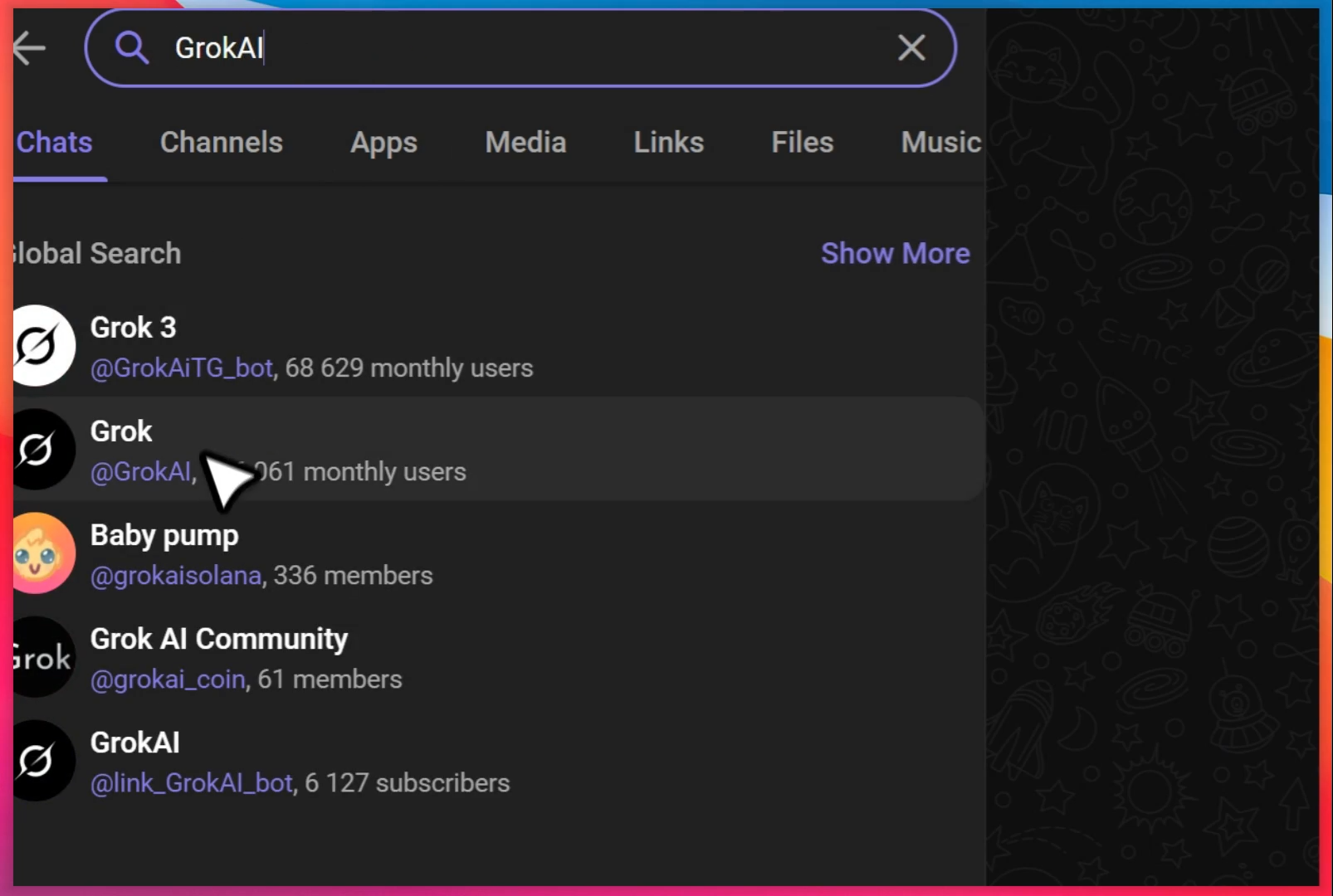This screenshot has width=1333, height=896.
Task: Switch to the Chats tab
Action: [54, 143]
